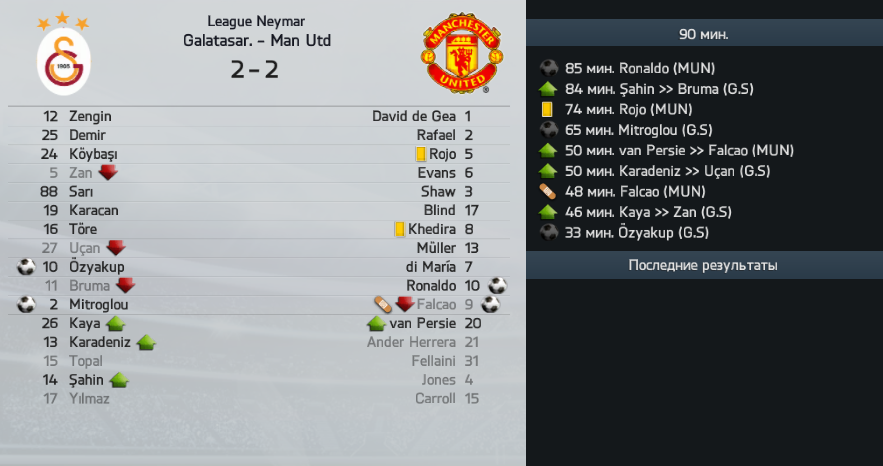Image resolution: width=883 pixels, height=466 pixels.
Task: Click the red arrow next to Bruma
Action: pyautogui.click(x=125, y=285)
